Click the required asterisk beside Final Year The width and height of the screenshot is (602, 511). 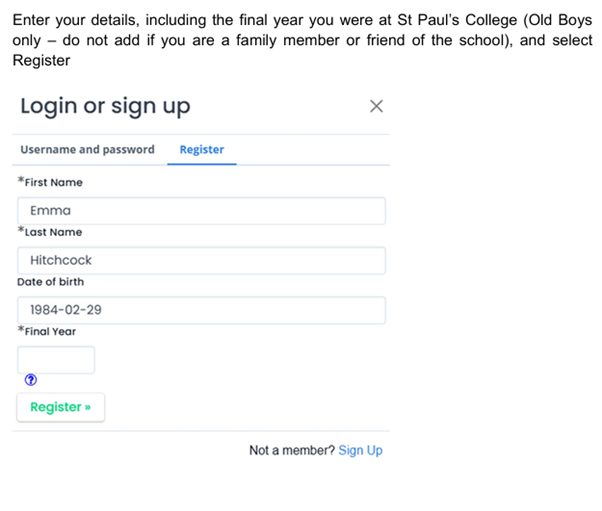point(21,329)
